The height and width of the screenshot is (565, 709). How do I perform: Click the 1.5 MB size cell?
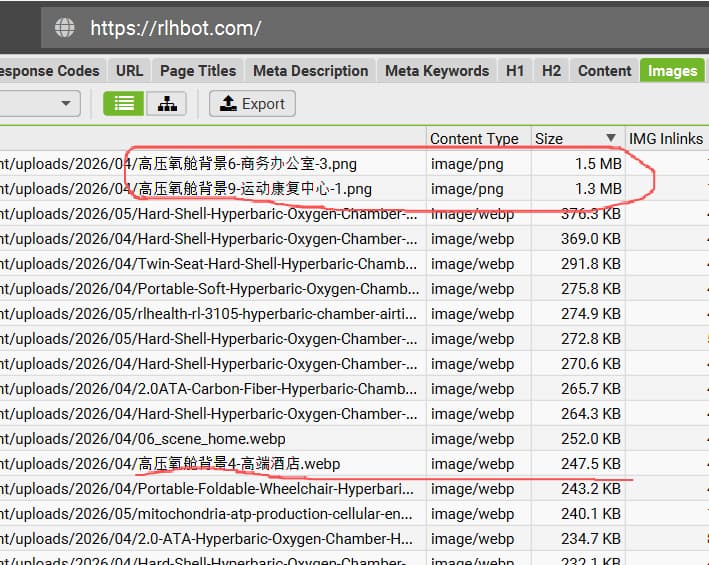pyautogui.click(x=578, y=164)
